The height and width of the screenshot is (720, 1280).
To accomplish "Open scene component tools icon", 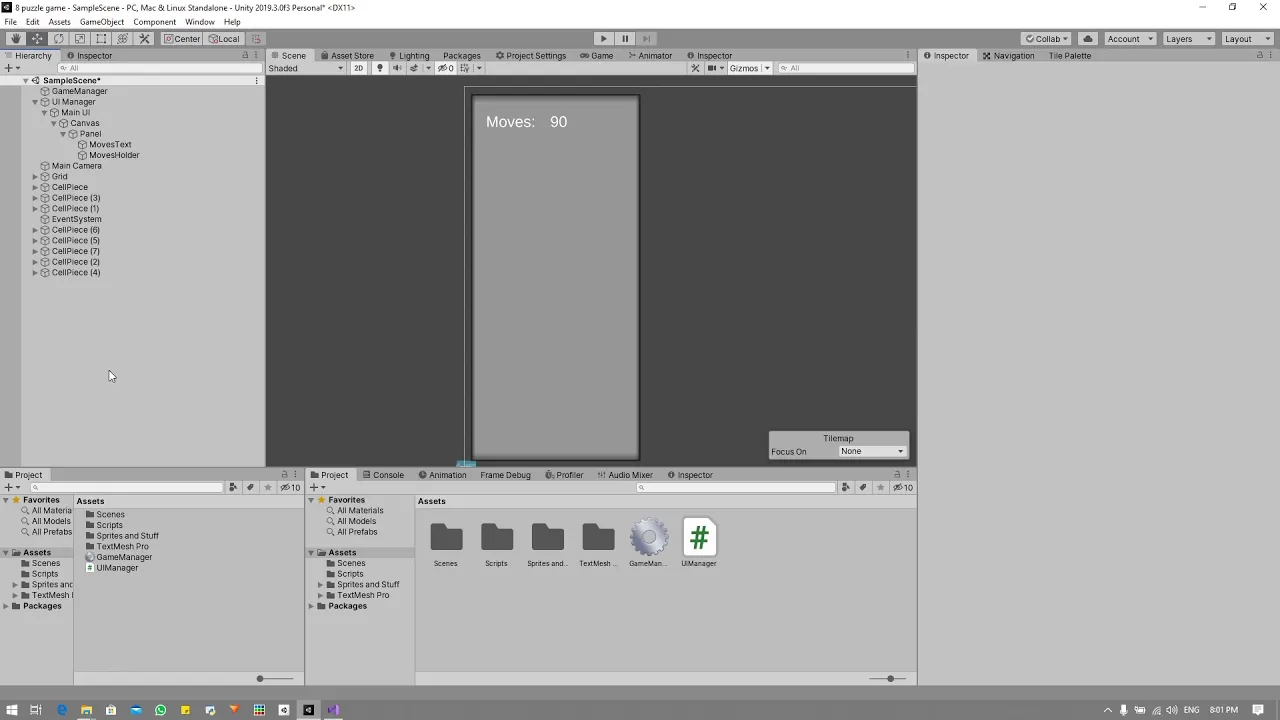I will pyautogui.click(x=695, y=68).
